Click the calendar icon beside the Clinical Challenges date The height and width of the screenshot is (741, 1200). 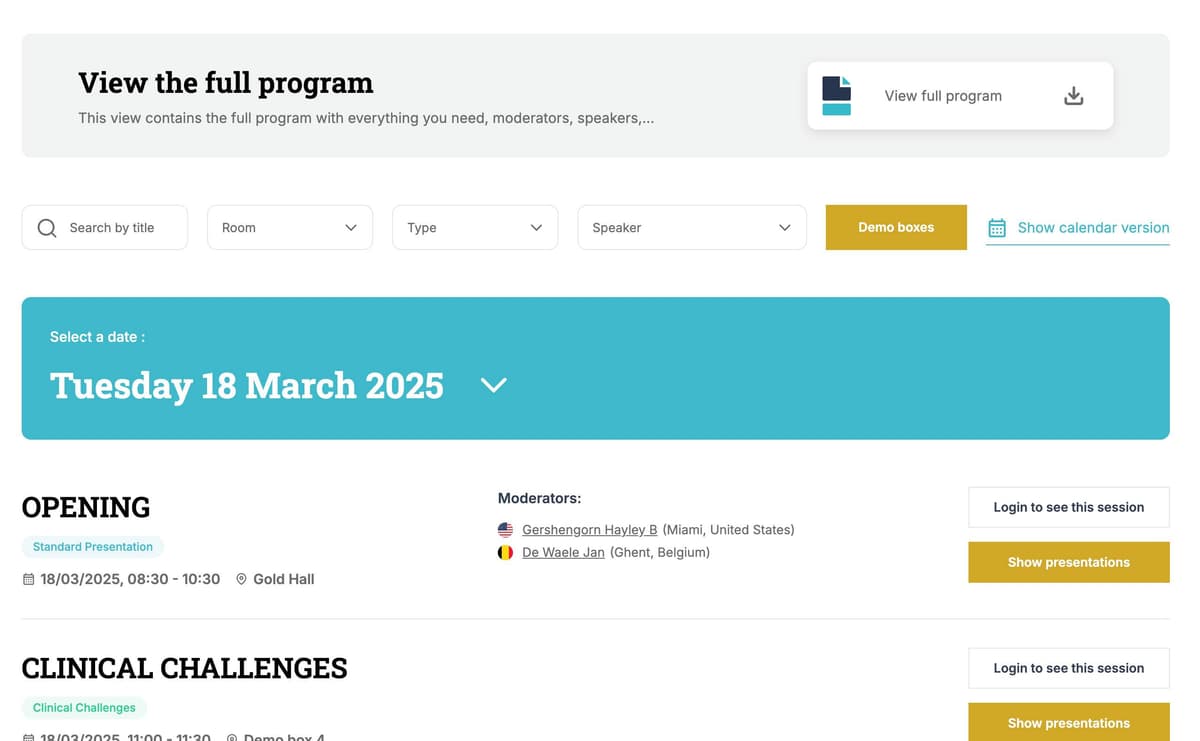pyautogui.click(x=29, y=737)
